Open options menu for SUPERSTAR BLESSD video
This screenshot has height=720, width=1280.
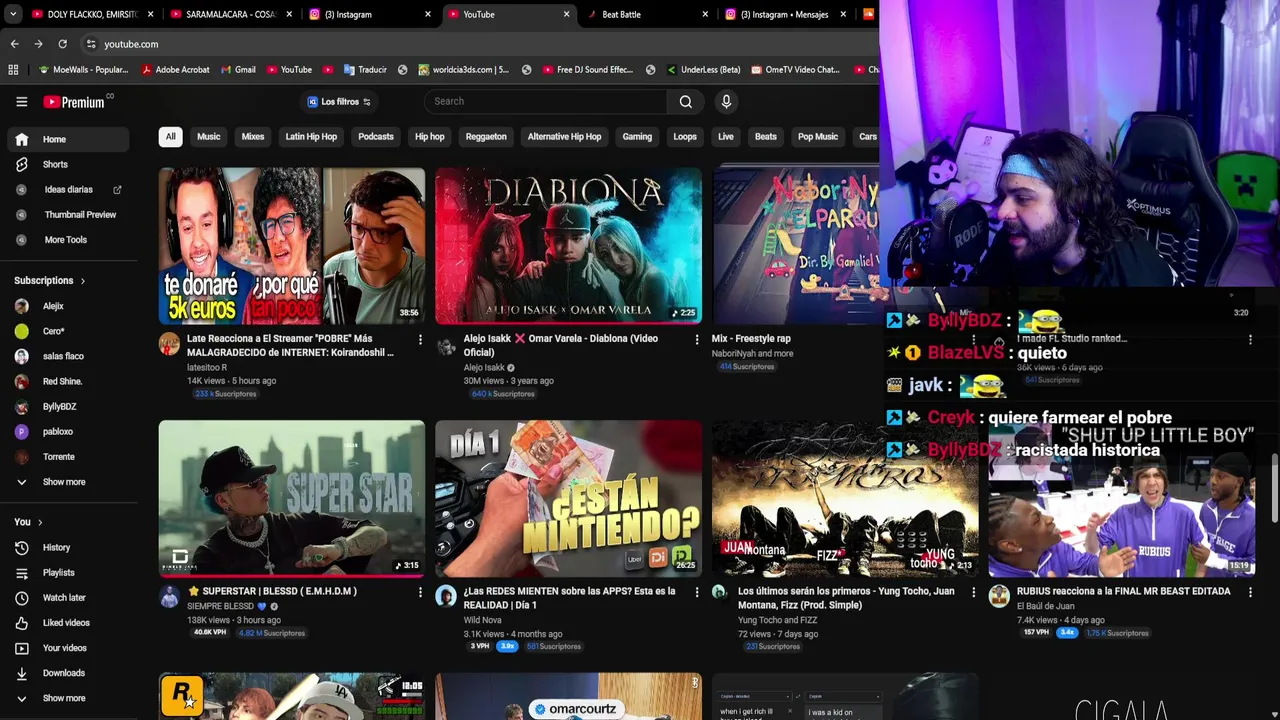pyautogui.click(x=420, y=592)
